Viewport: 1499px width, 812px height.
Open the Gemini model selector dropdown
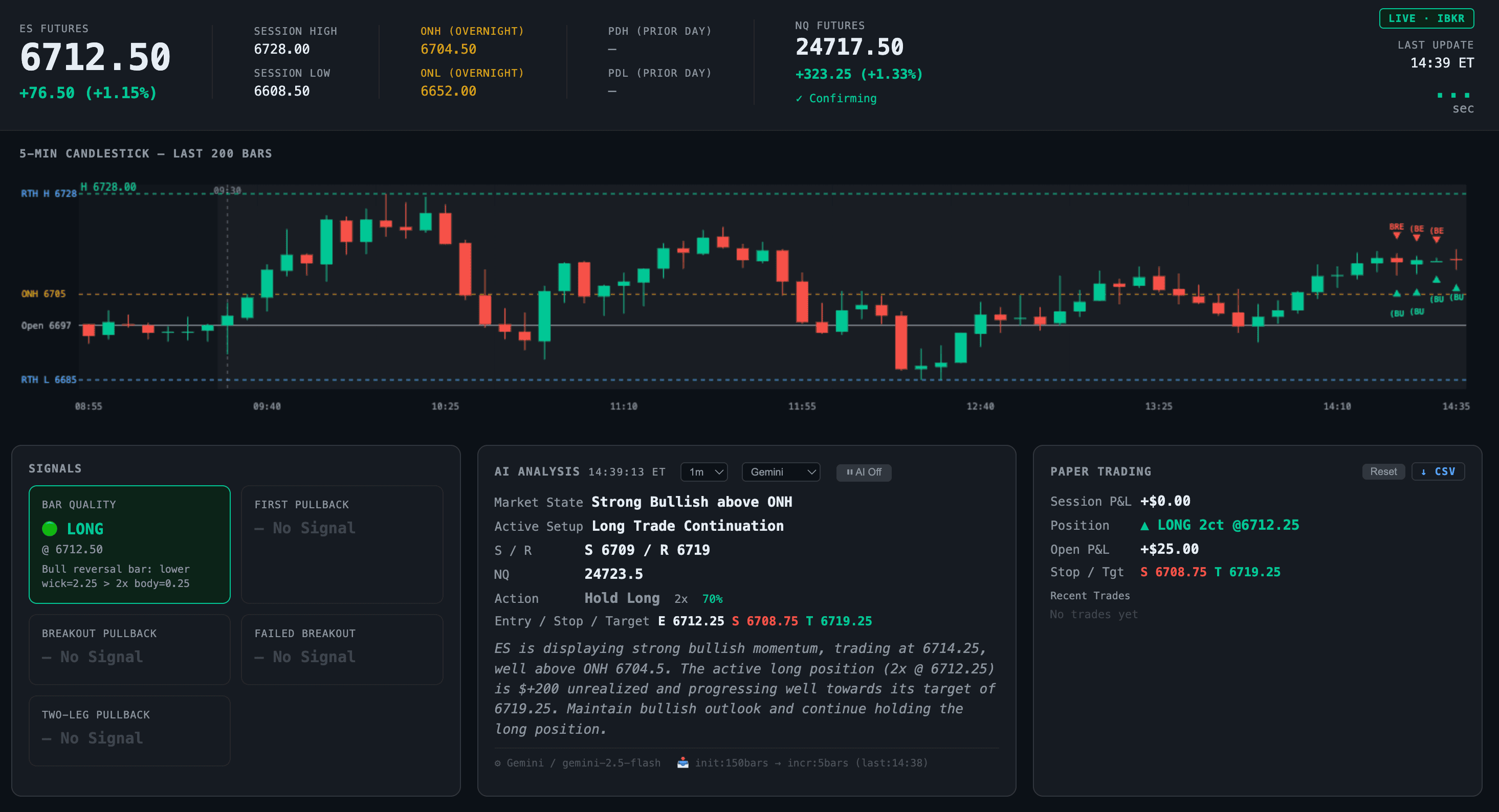(x=780, y=472)
